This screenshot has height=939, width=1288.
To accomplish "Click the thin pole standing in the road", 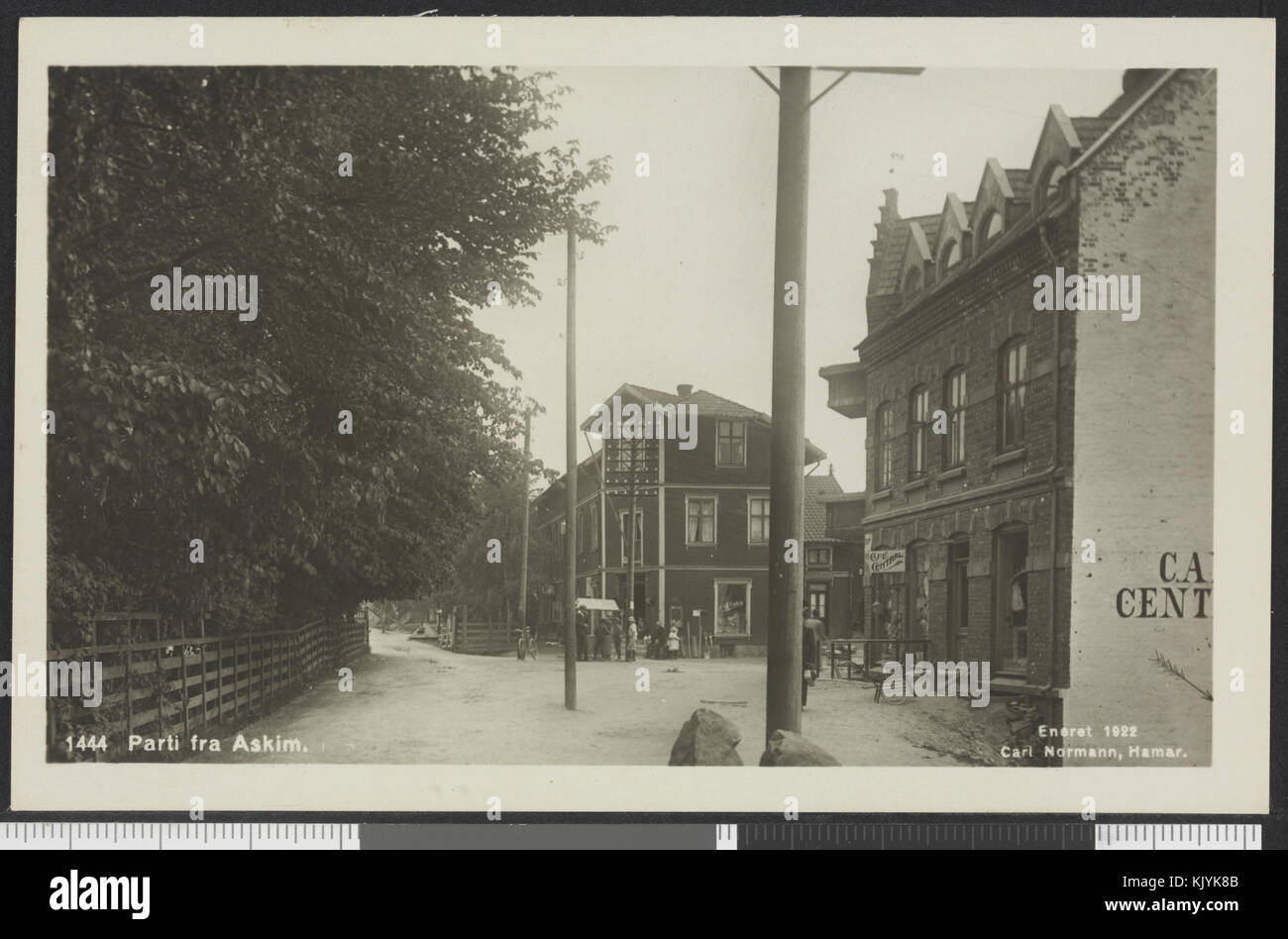I will click(x=571, y=469).
